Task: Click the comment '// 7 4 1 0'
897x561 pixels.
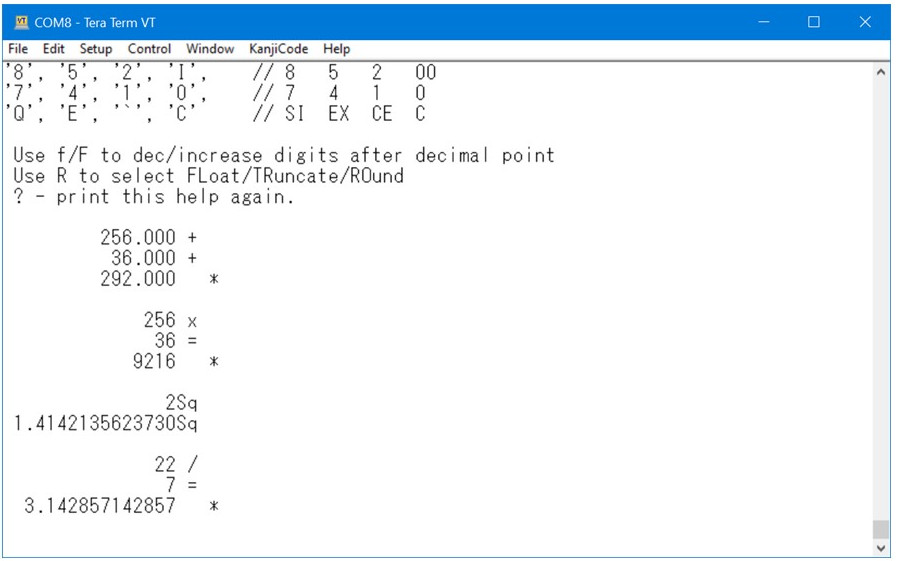Action: [339, 93]
